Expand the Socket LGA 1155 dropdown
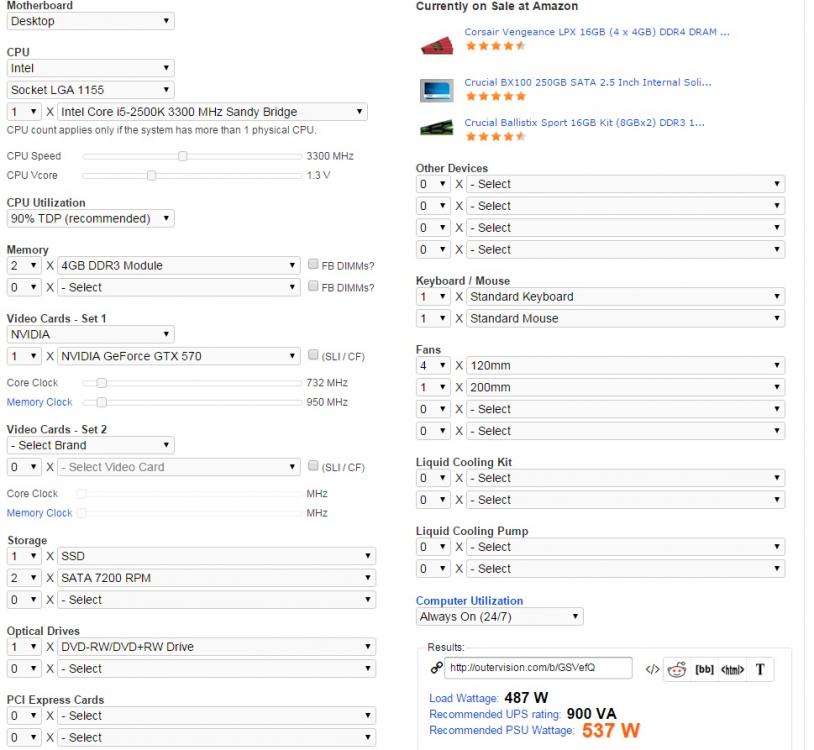The height and width of the screenshot is (750, 814). [90, 90]
